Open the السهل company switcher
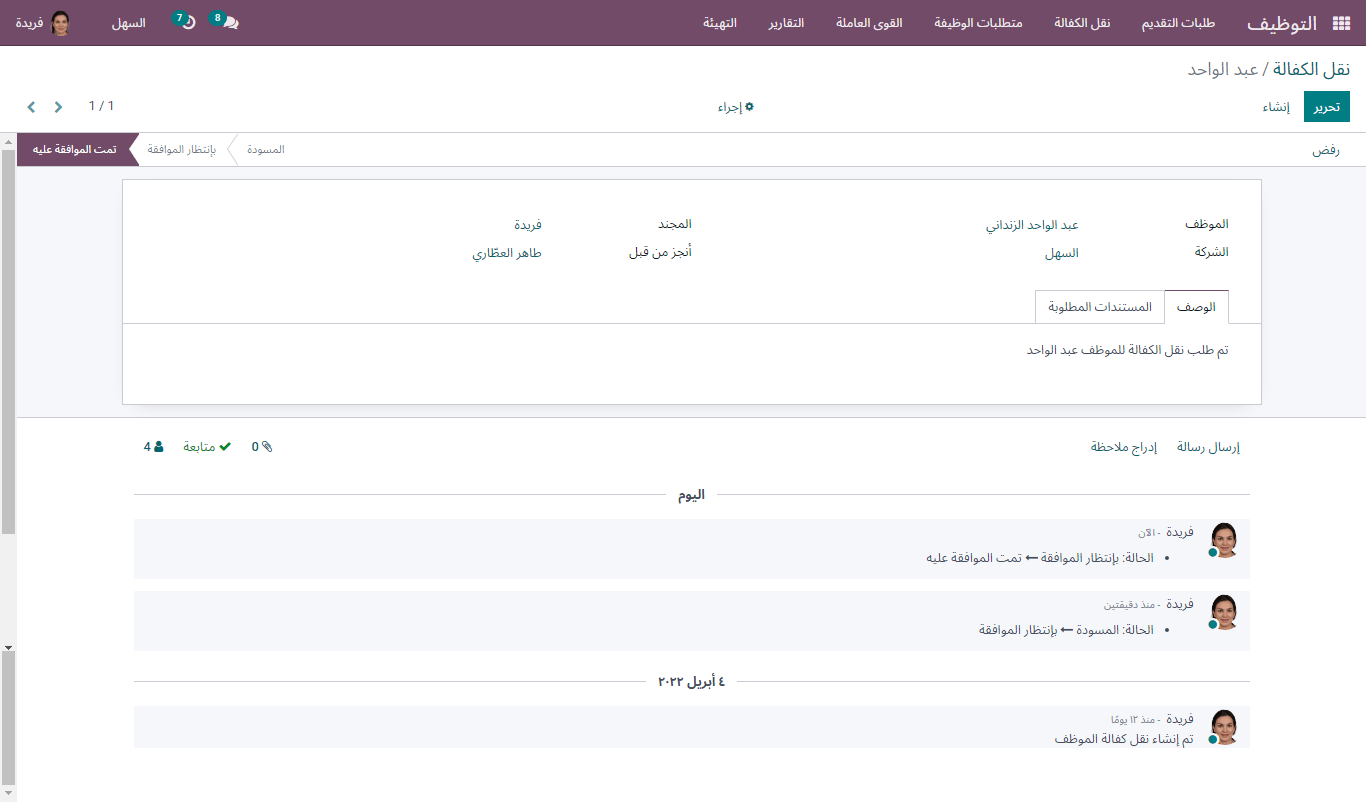 128,23
